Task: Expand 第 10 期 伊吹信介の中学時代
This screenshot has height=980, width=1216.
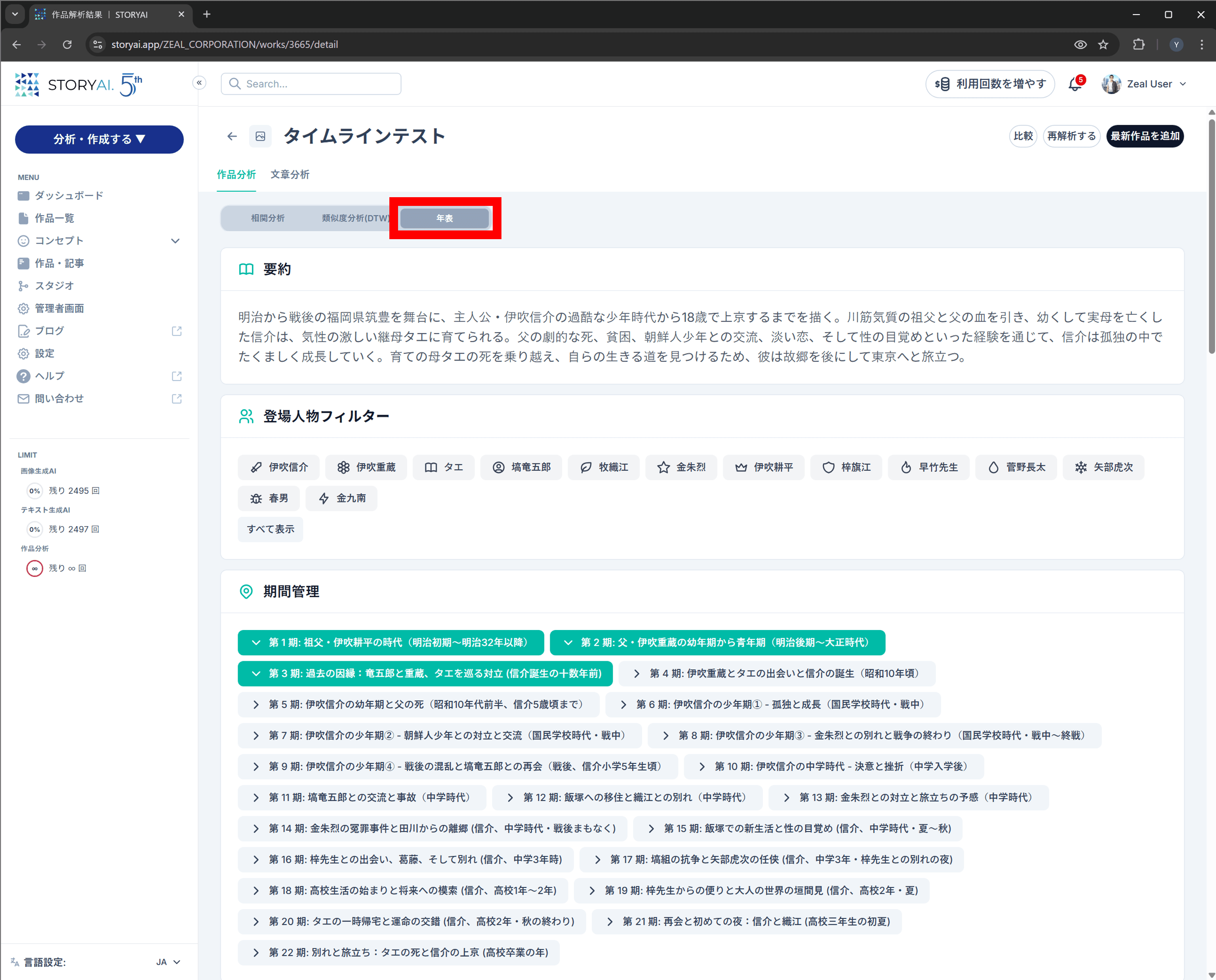Action: point(834,767)
